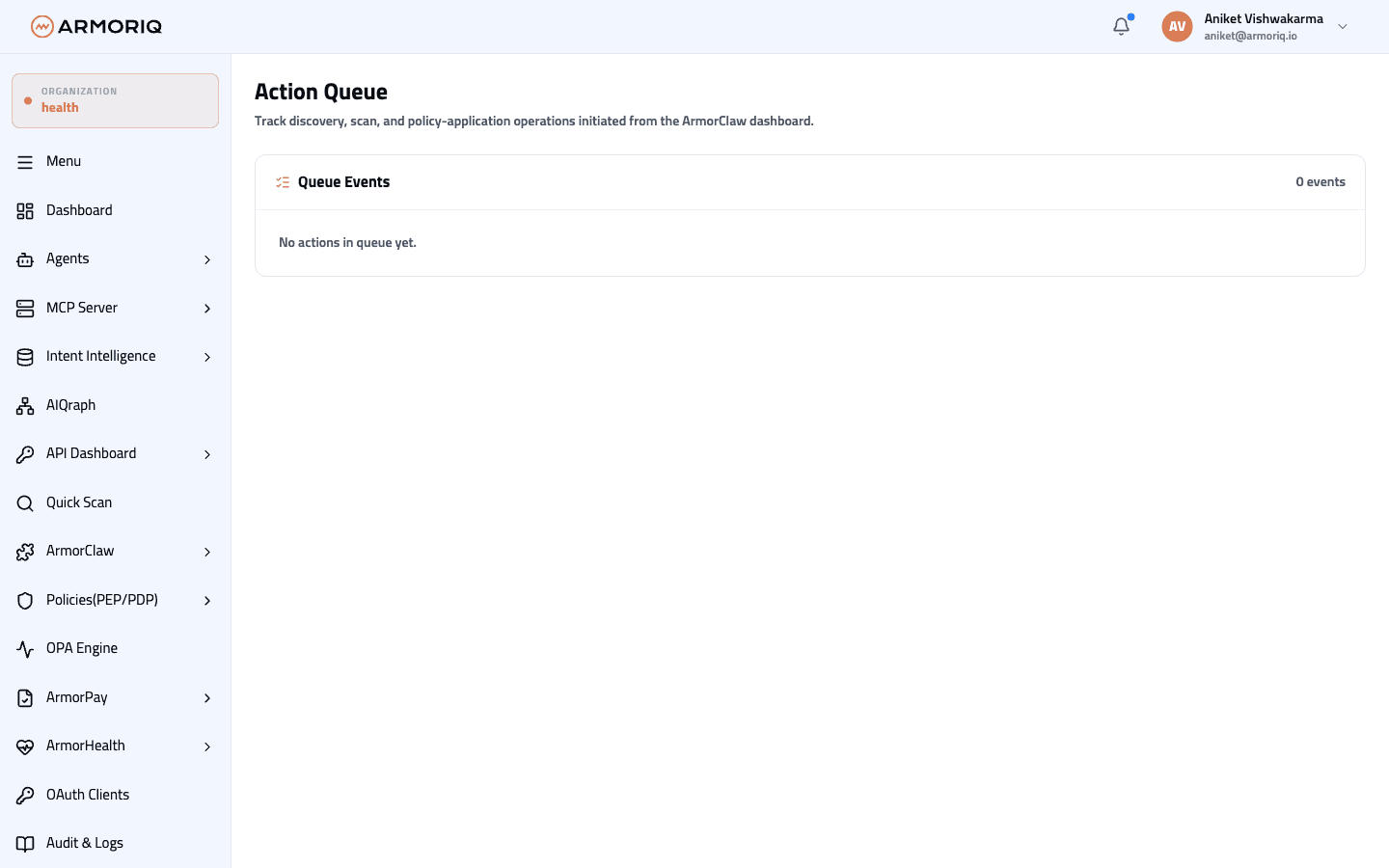Click the OAuth Clients key icon
The width and height of the screenshot is (1389, 868).
pyautogui.click(x=25, y=795)
